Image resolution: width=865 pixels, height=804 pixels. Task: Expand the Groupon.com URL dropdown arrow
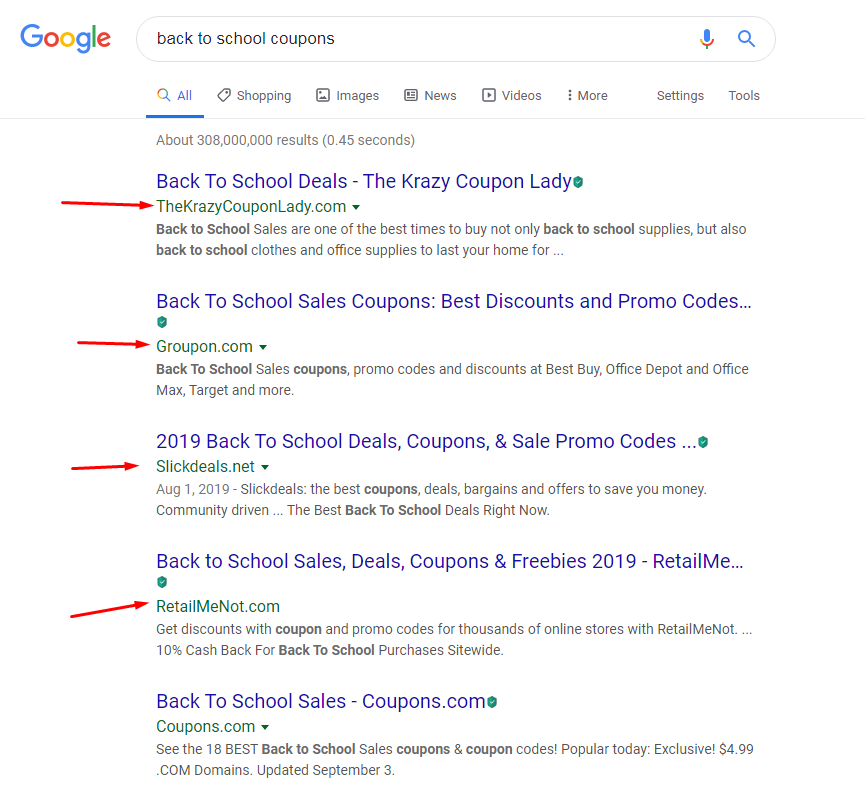pos(262,346)
